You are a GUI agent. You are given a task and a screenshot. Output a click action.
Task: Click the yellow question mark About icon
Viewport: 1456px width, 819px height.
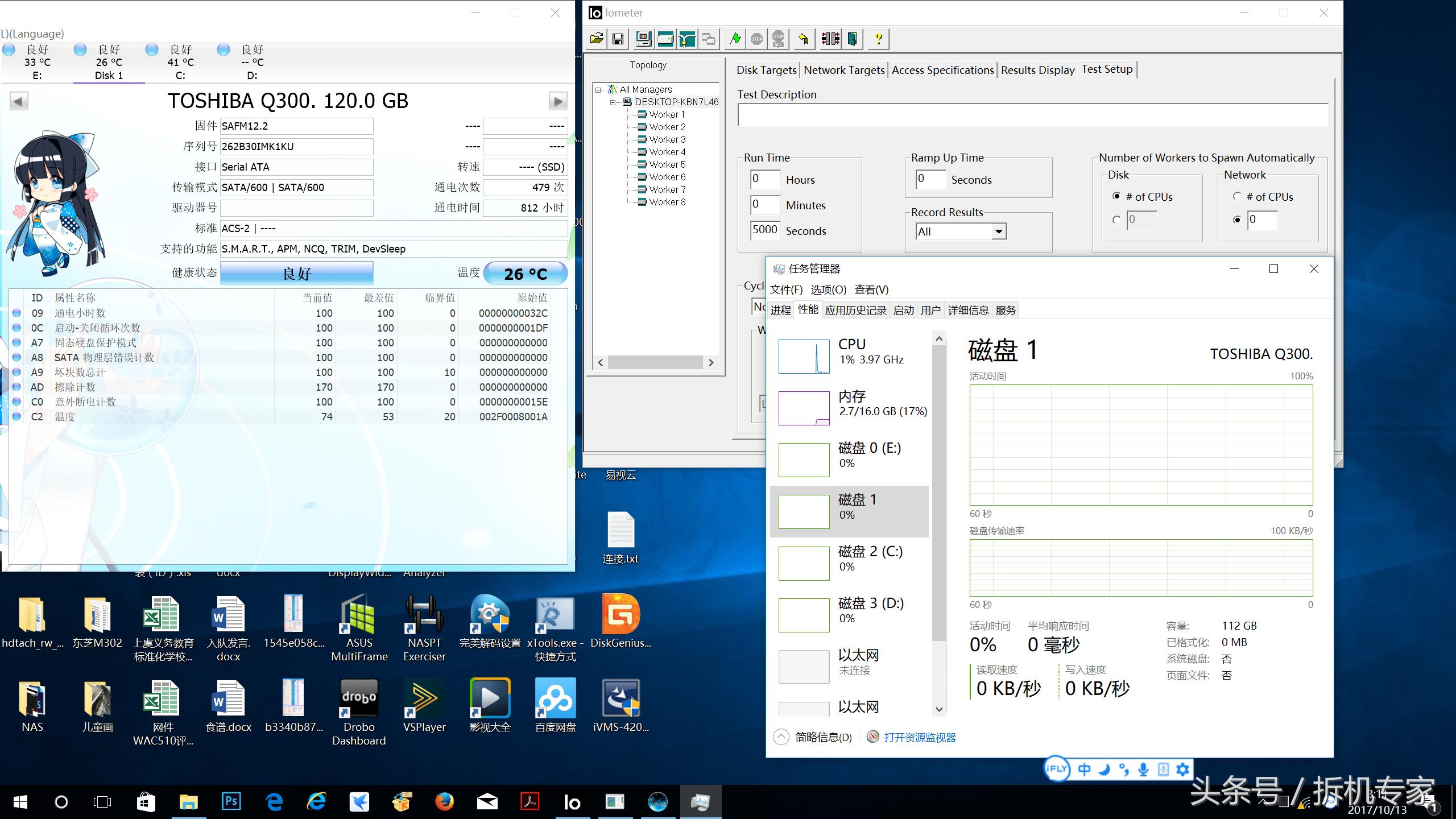click(878, 39)
